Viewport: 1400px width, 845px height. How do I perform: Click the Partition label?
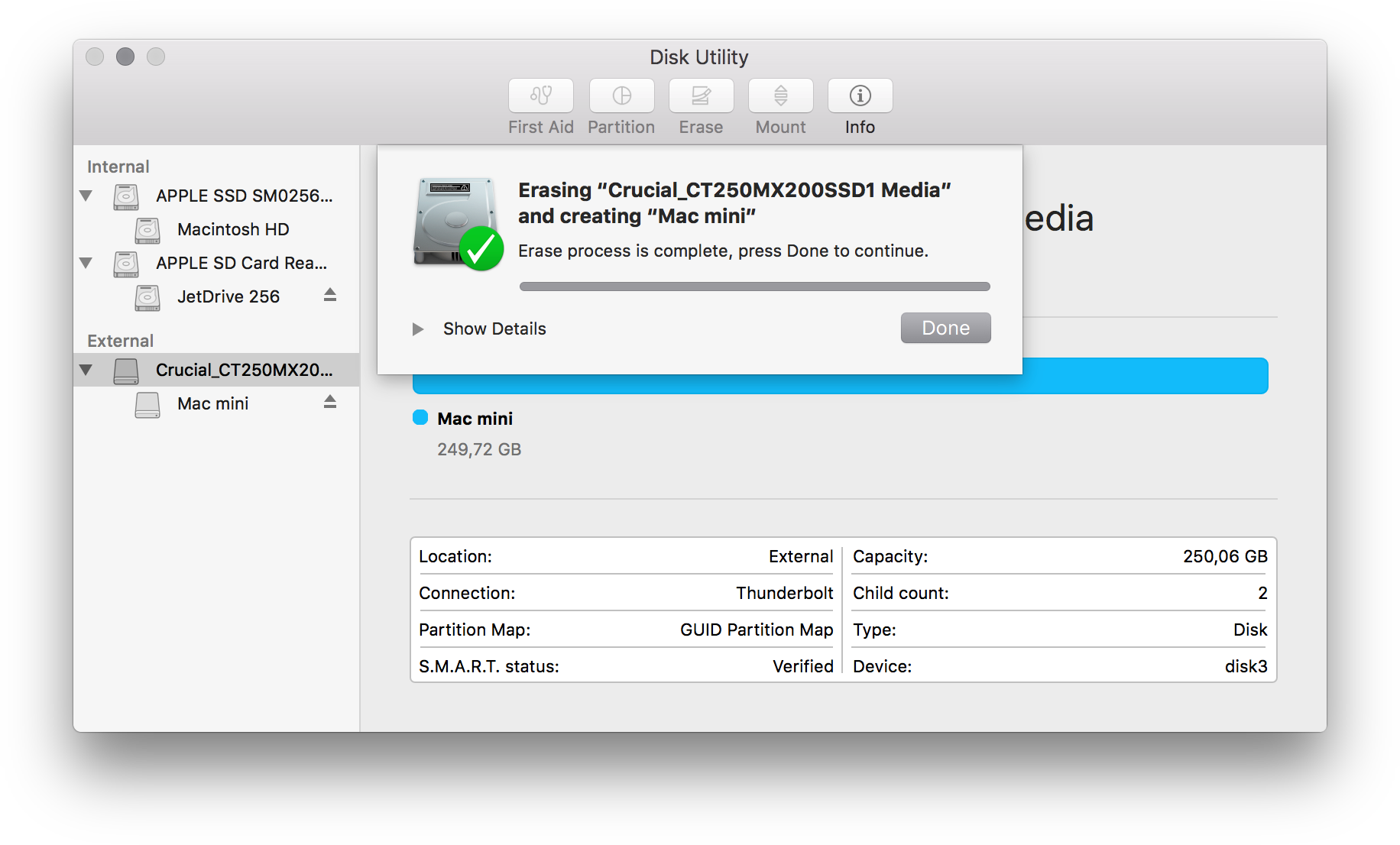(x=621, y=127)
